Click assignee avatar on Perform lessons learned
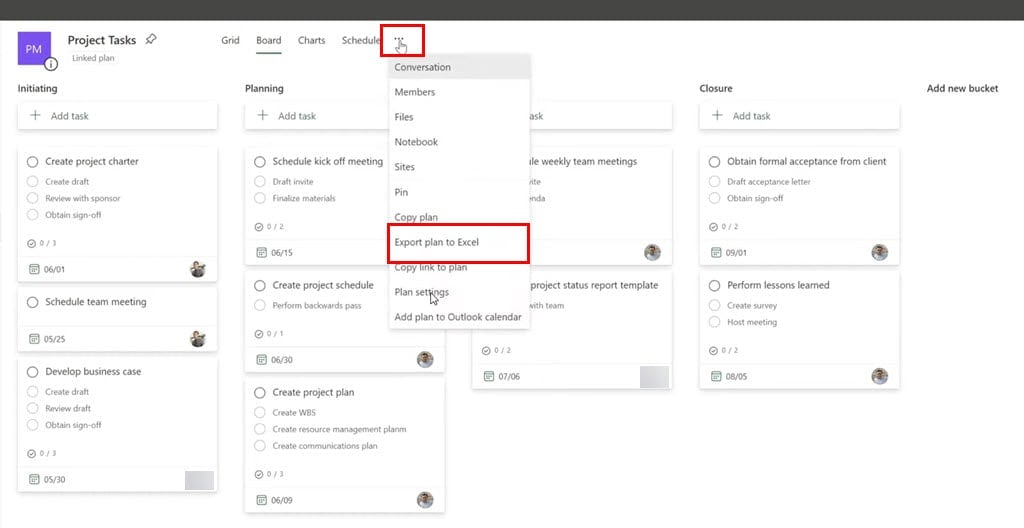This screenshot has height=528, width=1024. pyautogui.click(x=880, y=376)
